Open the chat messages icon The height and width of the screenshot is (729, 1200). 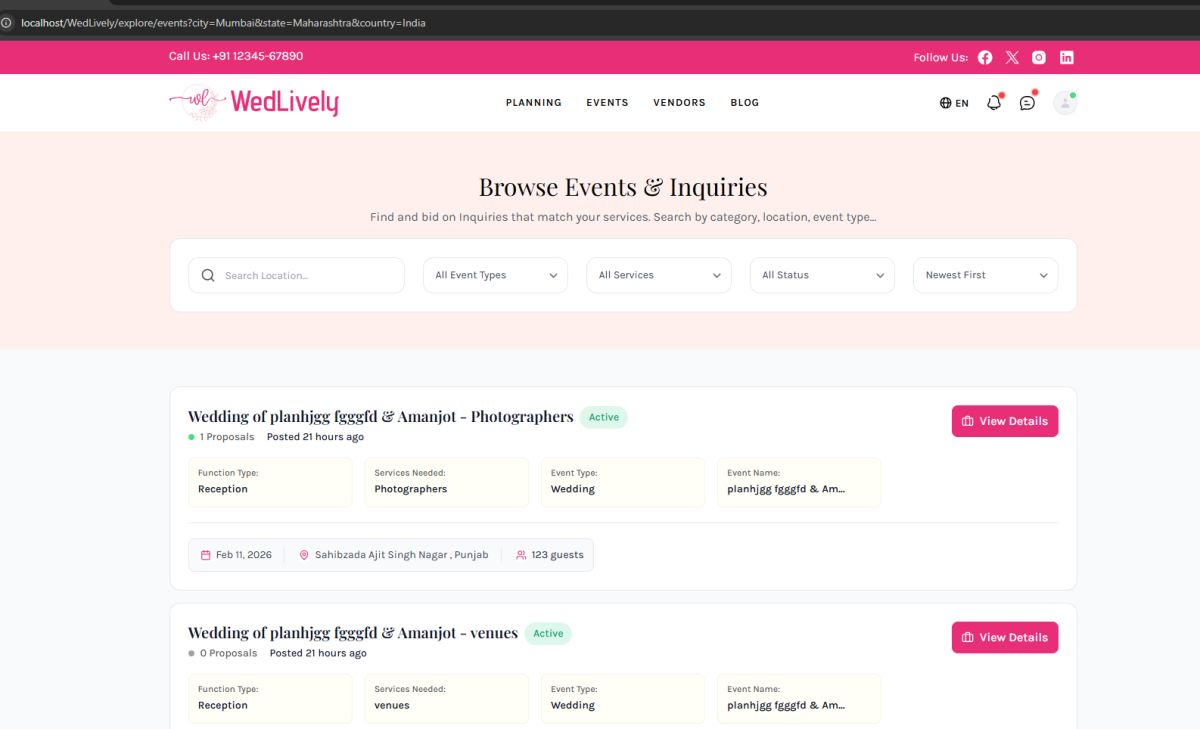[1027, 102]
